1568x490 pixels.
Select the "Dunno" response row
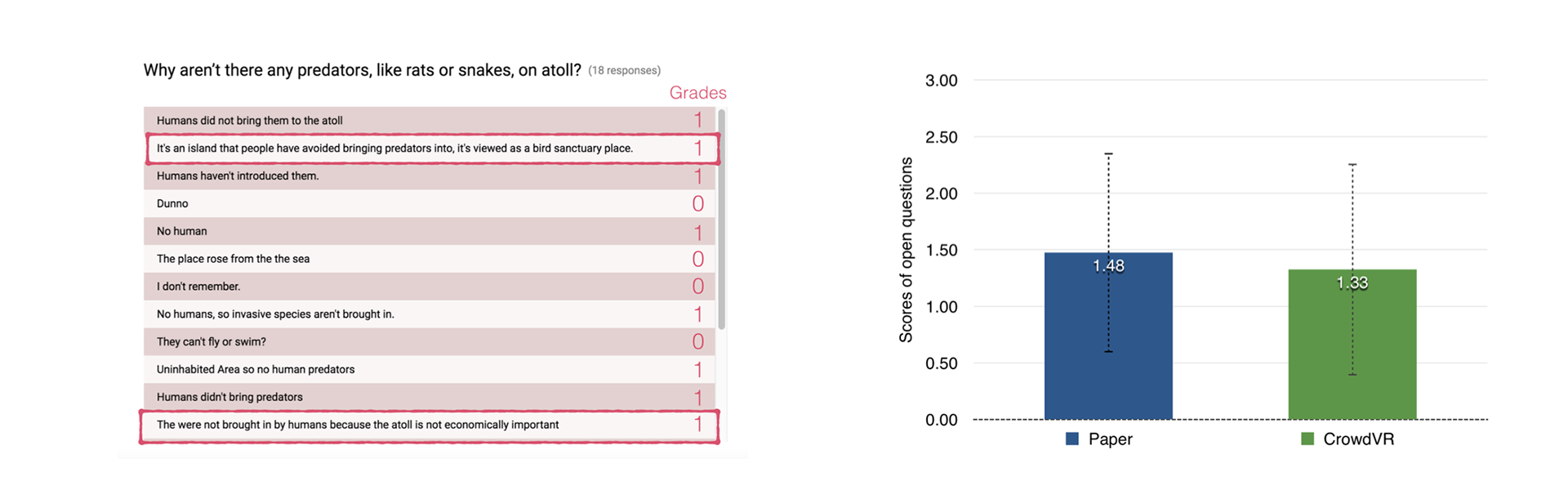172,204
